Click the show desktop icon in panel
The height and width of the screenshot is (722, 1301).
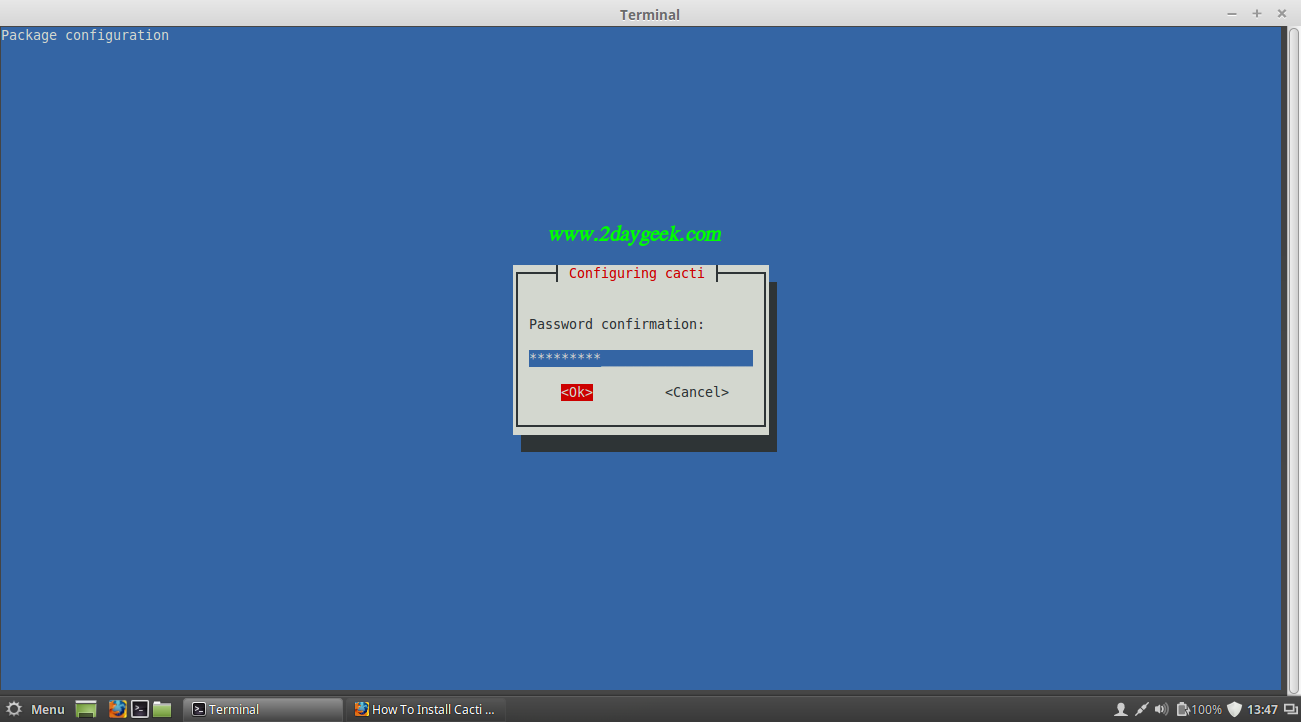(x=86, y=709)
